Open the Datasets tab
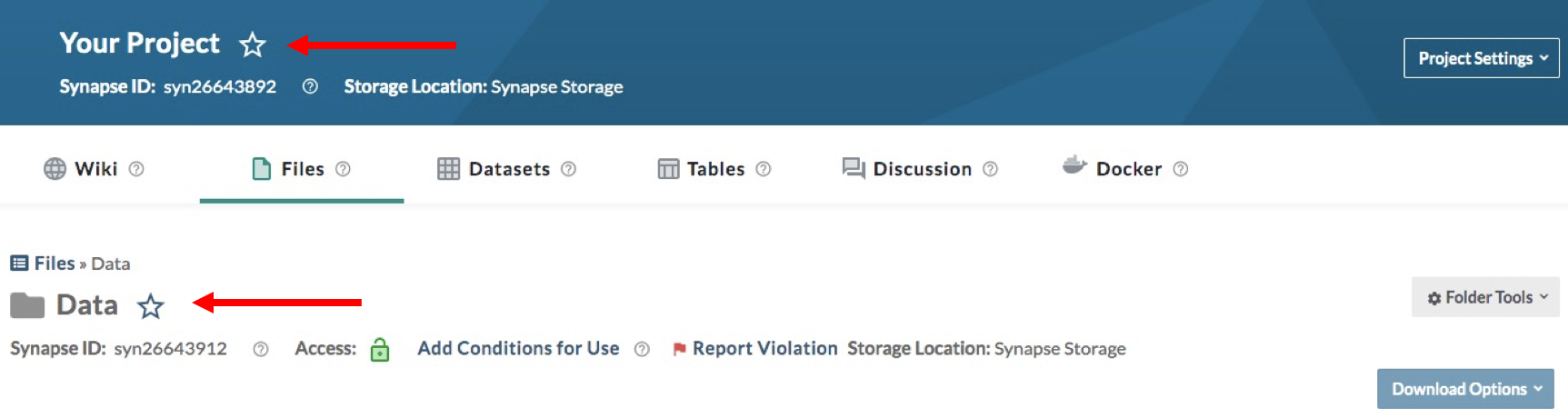 508,169
